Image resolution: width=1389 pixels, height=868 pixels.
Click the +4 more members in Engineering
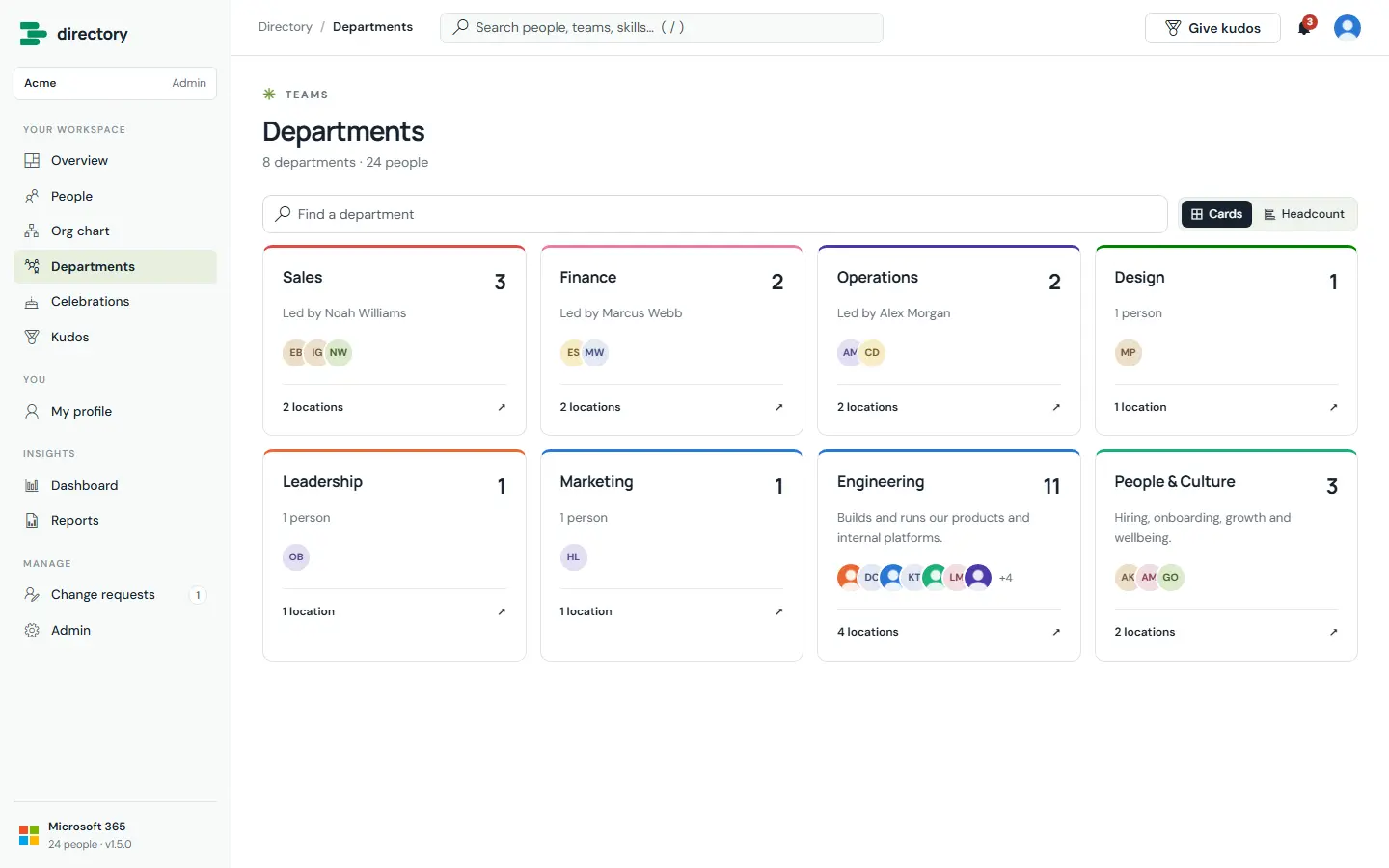pyautogui.click(x=1005, y=578)
